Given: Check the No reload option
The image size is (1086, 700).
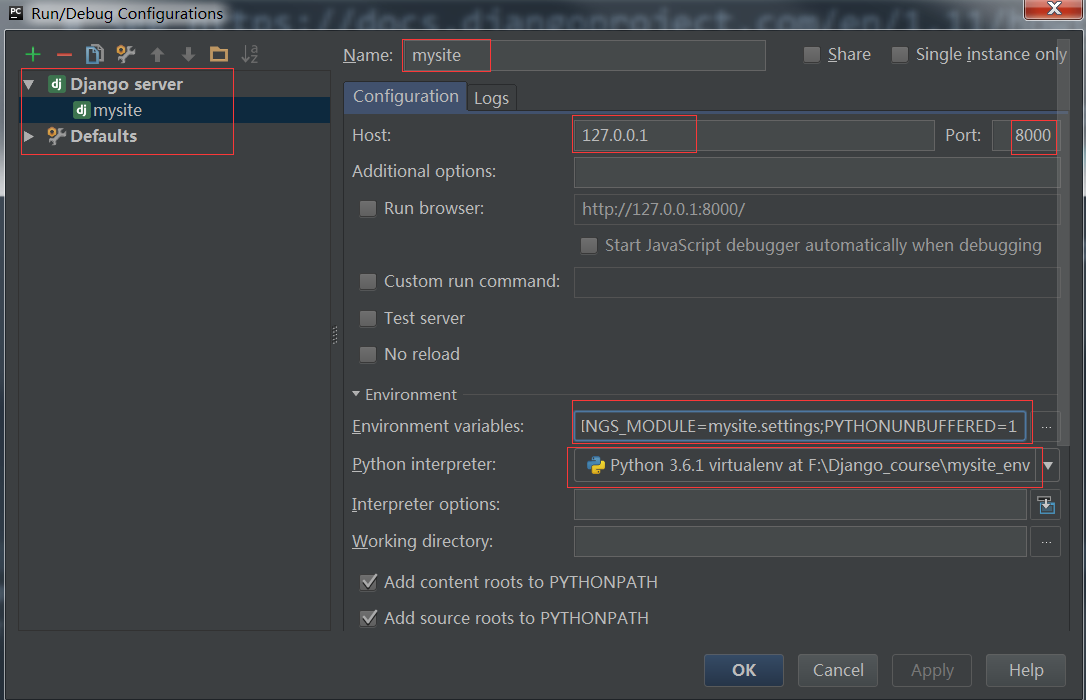Looking at the screenshot, I should click(x=368, y=355).
